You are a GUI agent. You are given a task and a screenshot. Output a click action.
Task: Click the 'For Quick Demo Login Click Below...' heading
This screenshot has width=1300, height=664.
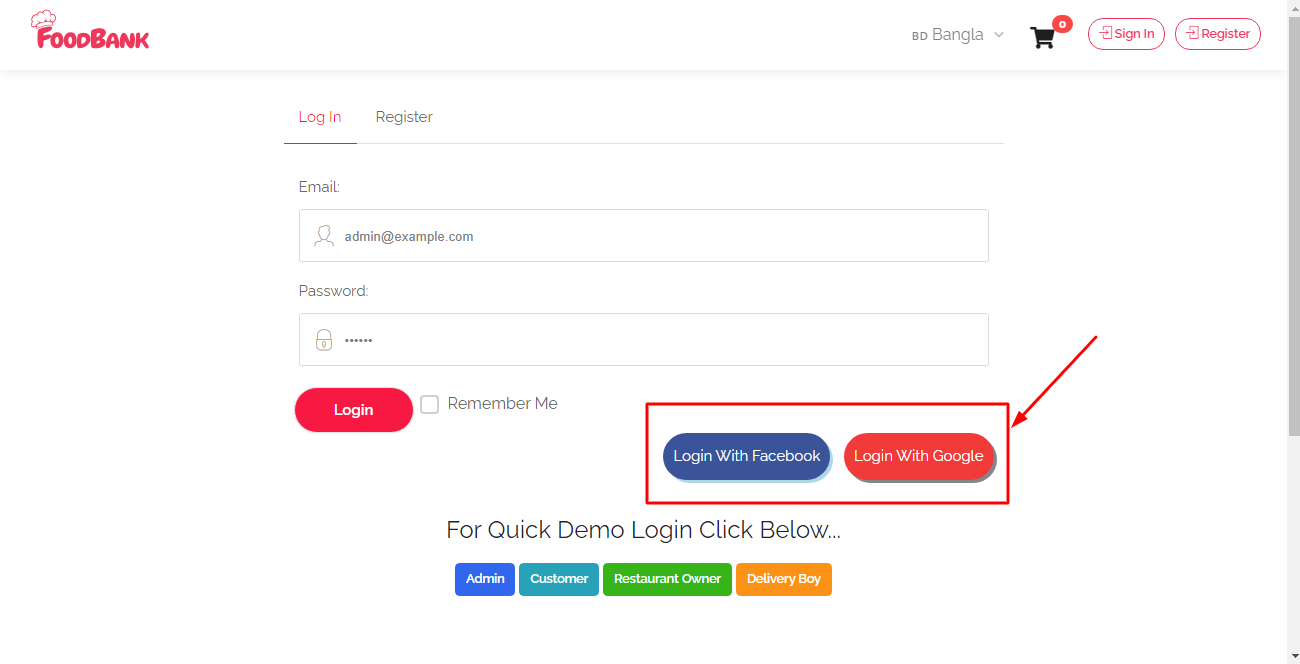[x=644, y=530]
